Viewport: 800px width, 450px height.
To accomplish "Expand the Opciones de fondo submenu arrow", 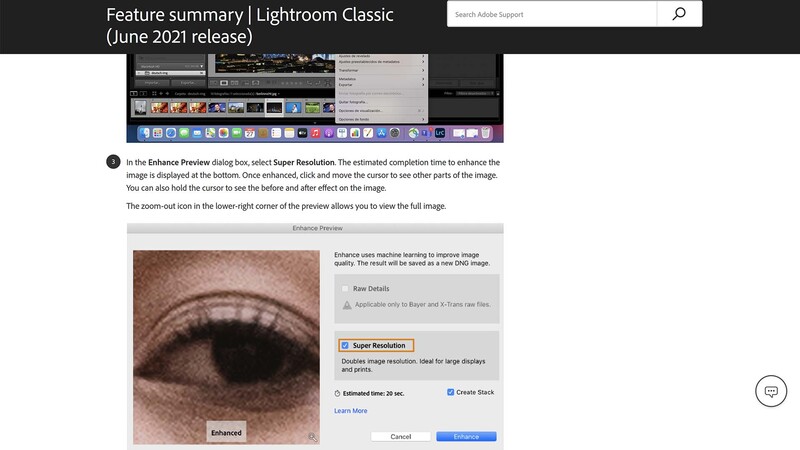I will [x=423, y=119].
